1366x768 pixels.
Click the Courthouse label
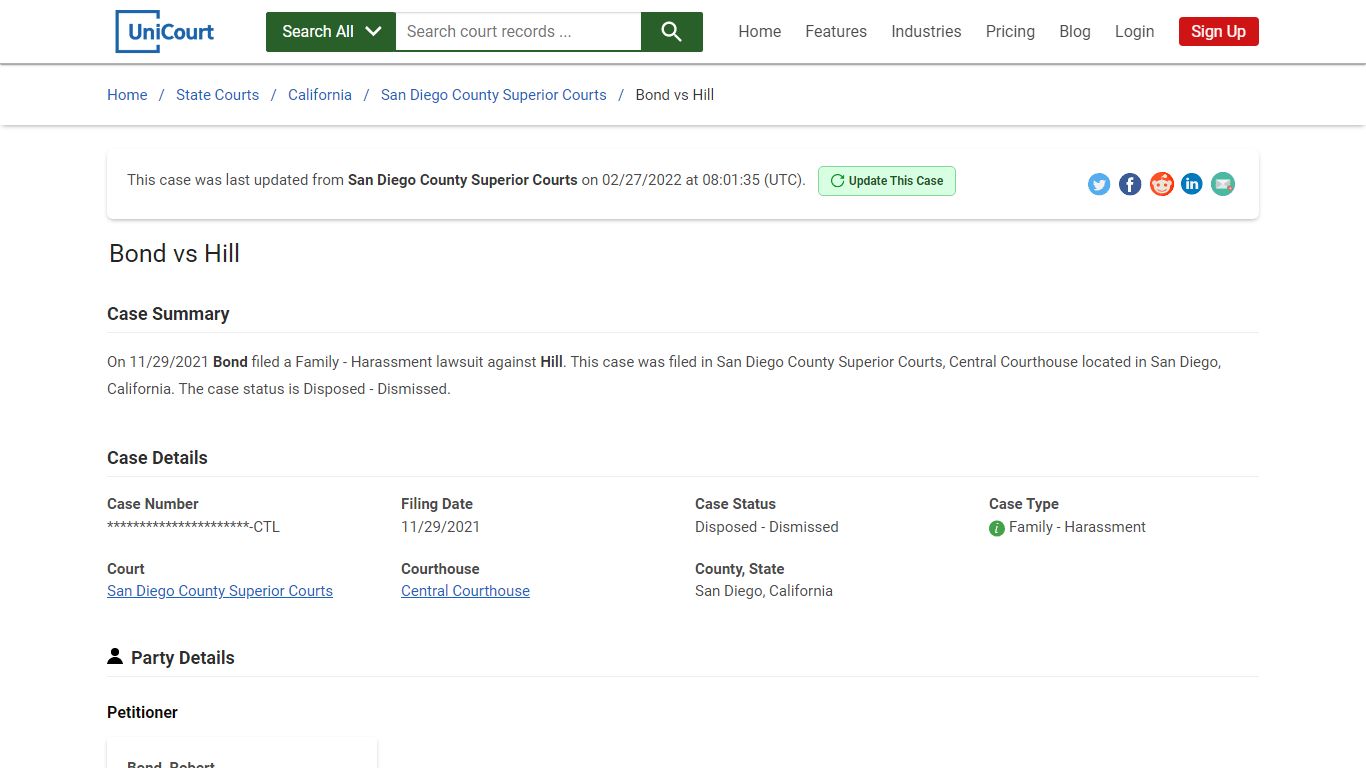click(440, 569)
